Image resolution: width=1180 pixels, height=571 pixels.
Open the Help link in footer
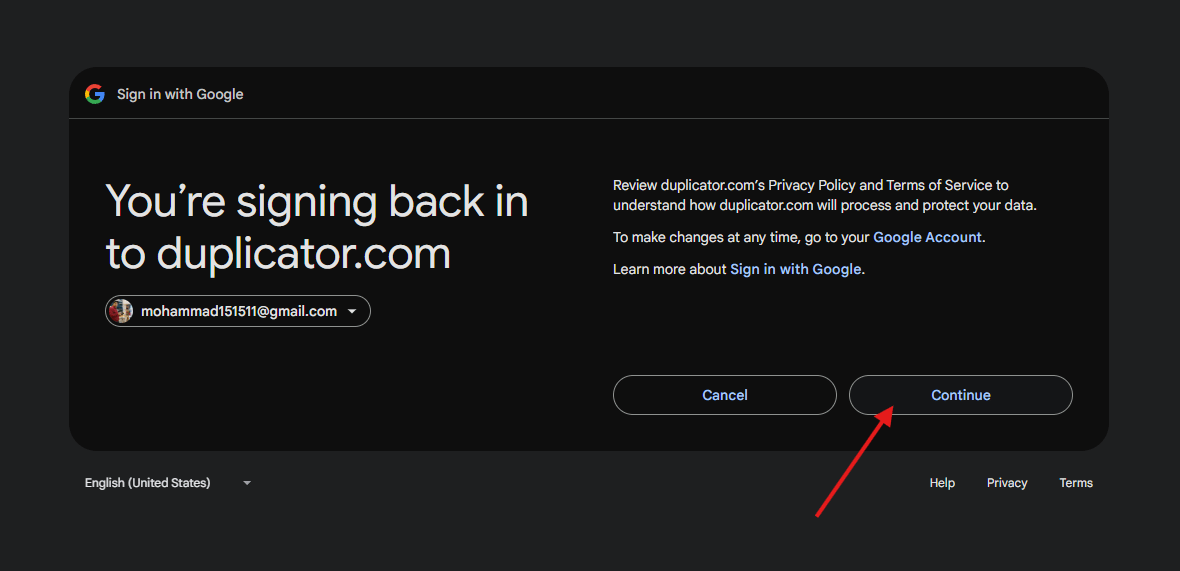pyautogui.click(x=942, y=483)
